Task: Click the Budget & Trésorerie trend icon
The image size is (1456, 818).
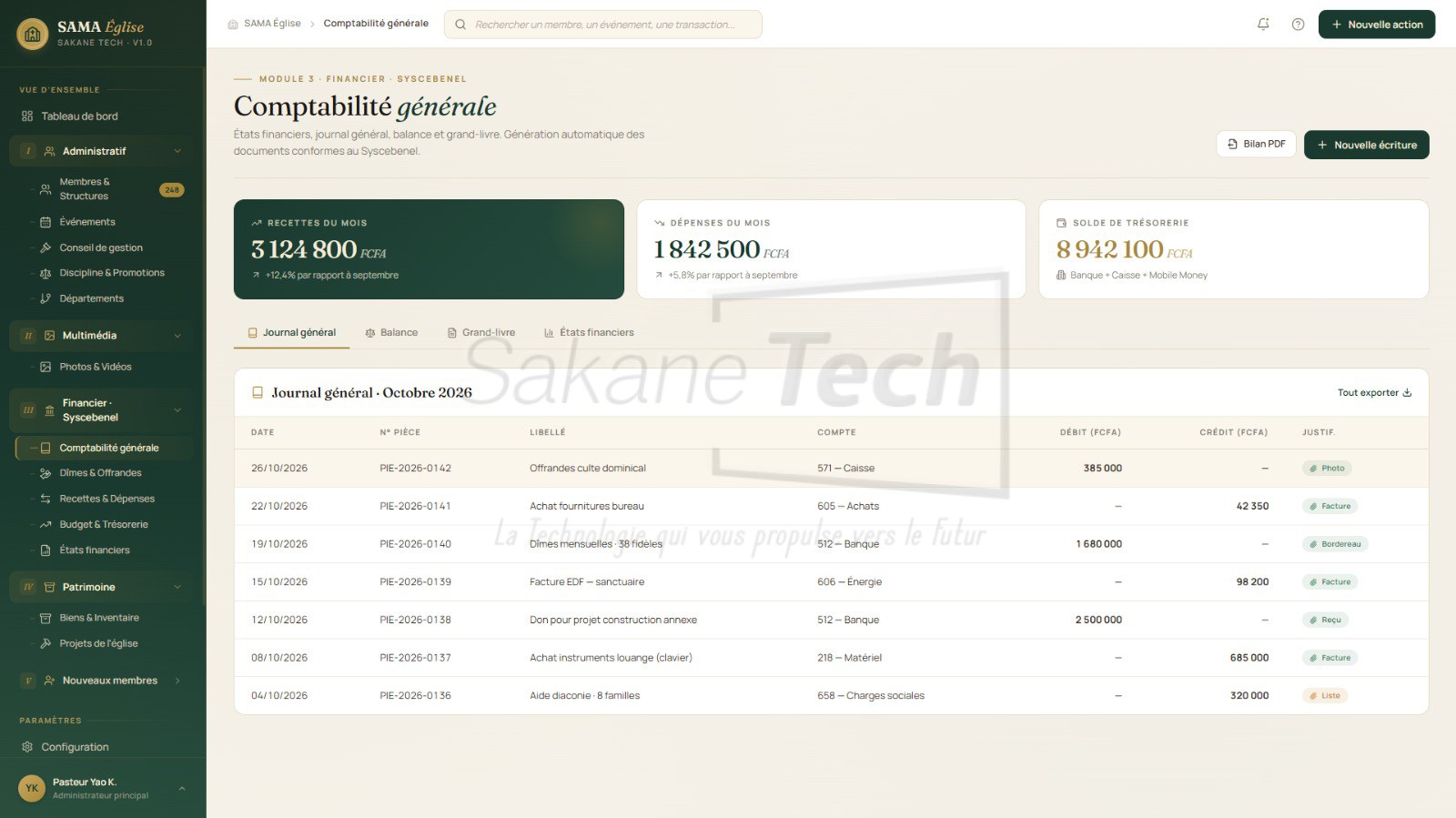Action: [45, 524]
